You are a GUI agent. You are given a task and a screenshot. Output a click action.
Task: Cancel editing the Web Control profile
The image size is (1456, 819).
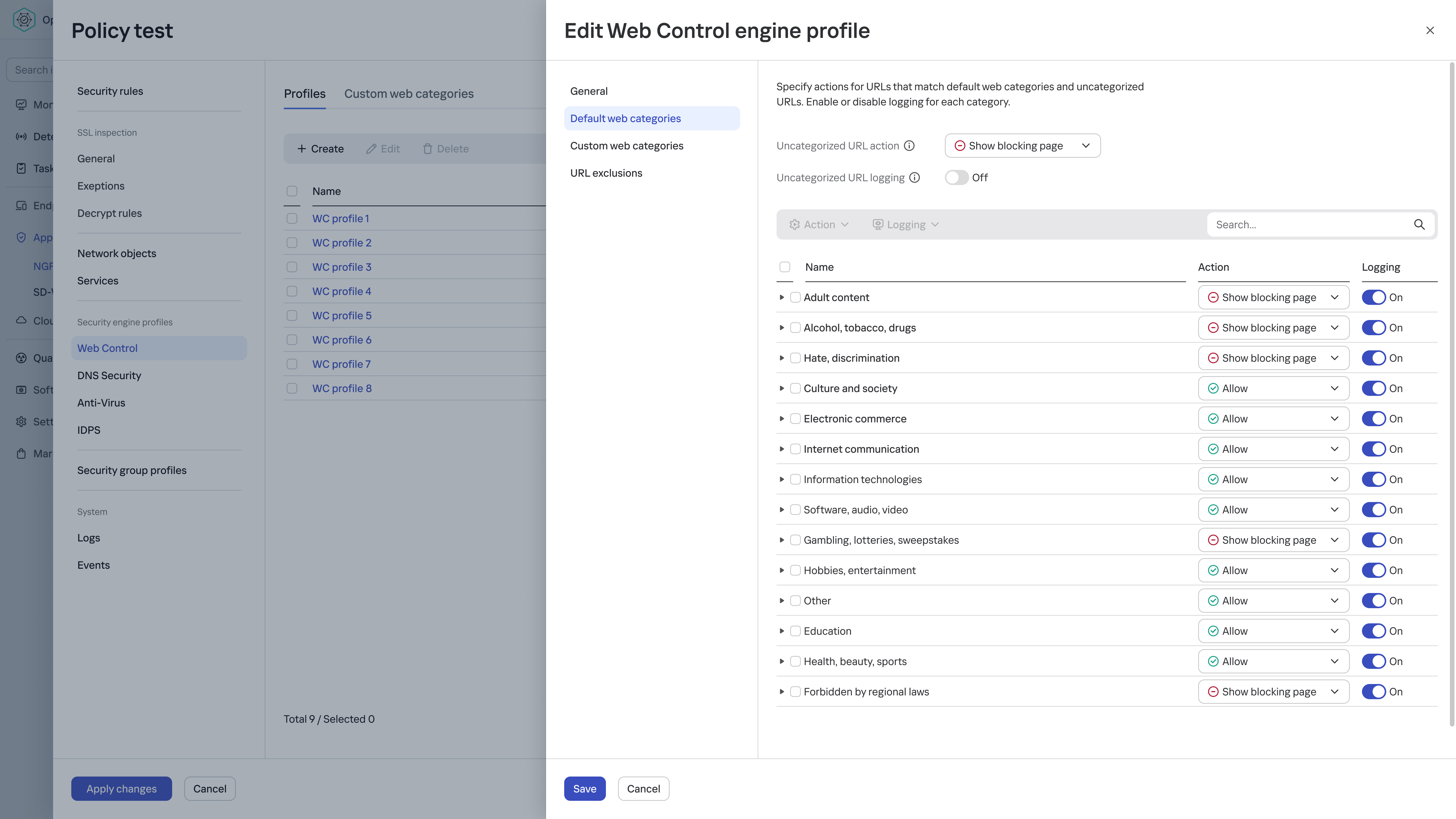(643, 788)
